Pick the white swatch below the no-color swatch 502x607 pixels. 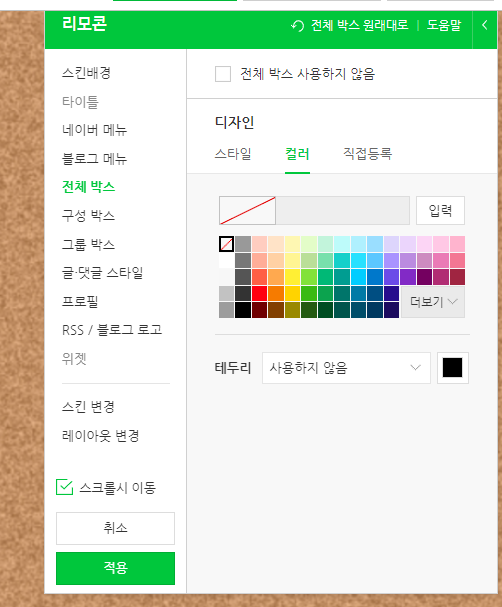click(x=226, y=261)
